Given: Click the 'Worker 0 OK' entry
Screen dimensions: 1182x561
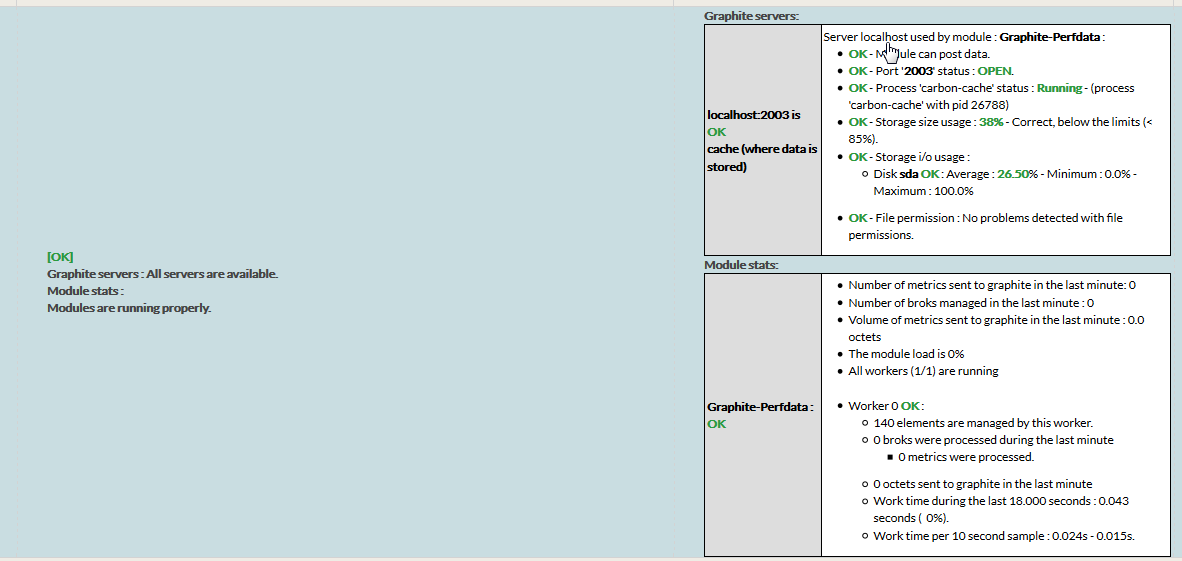Looking at the screenshot, I should tap(884, 406).
